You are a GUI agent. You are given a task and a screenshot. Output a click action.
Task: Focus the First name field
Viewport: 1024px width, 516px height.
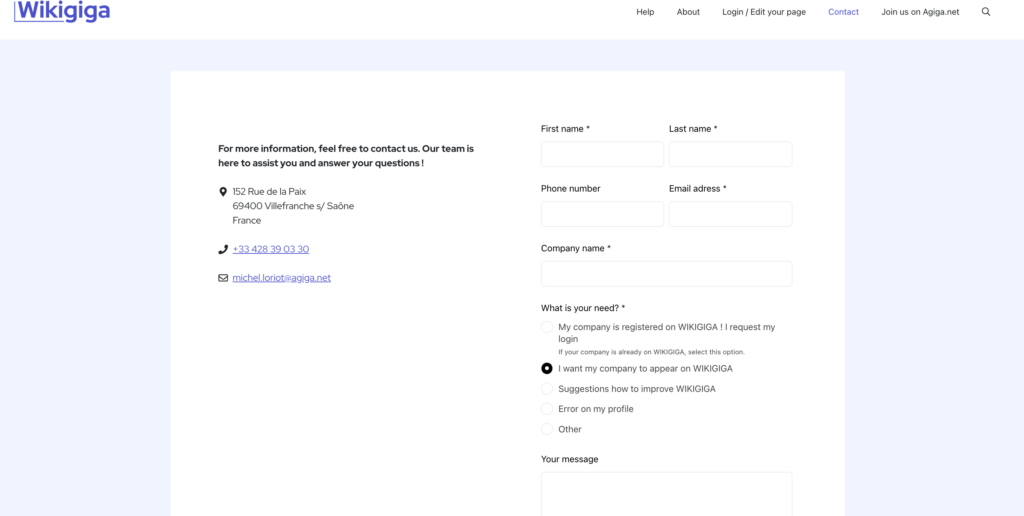pos(602,154)
